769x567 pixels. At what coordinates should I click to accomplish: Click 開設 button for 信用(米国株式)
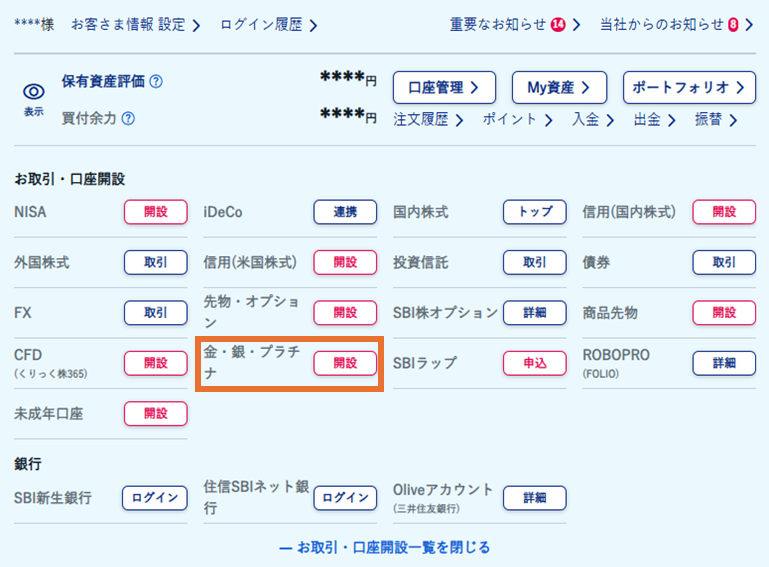[345, 262]
